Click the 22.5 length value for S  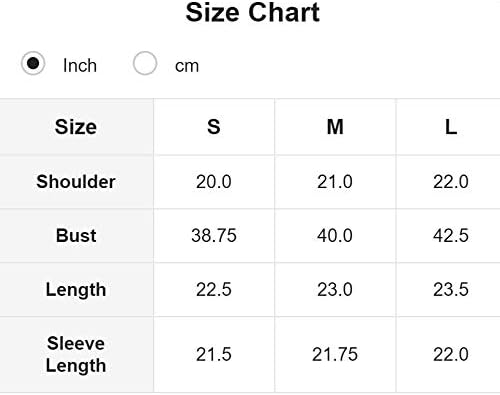click(214, 290)
